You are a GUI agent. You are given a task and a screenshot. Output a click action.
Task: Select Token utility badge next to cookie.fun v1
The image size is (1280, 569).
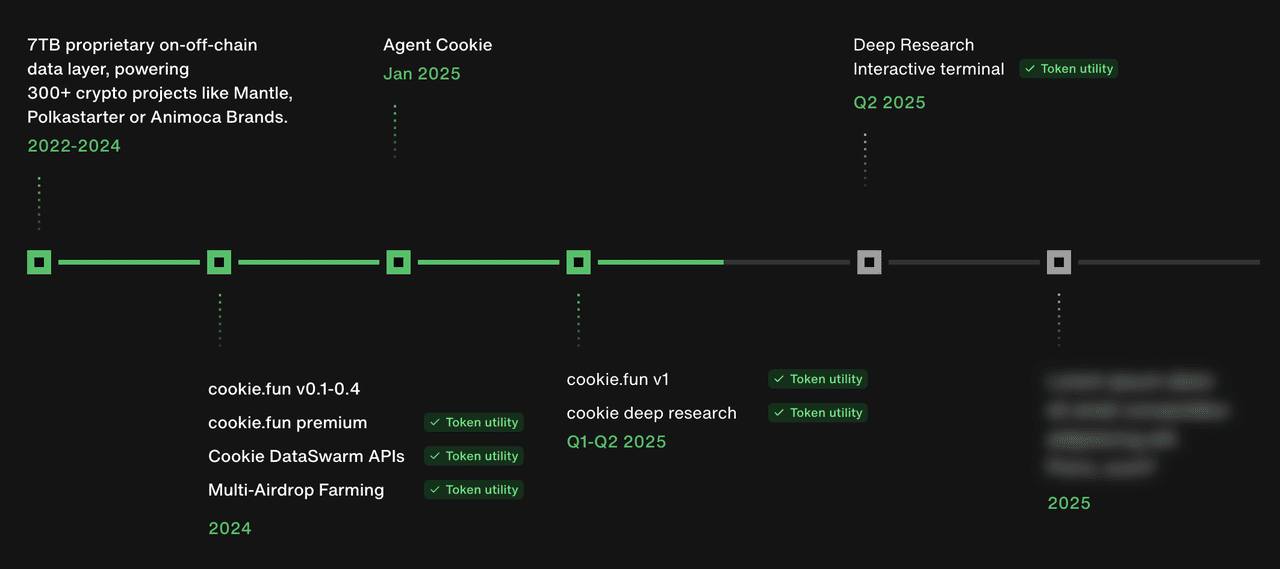pos(818,379)
